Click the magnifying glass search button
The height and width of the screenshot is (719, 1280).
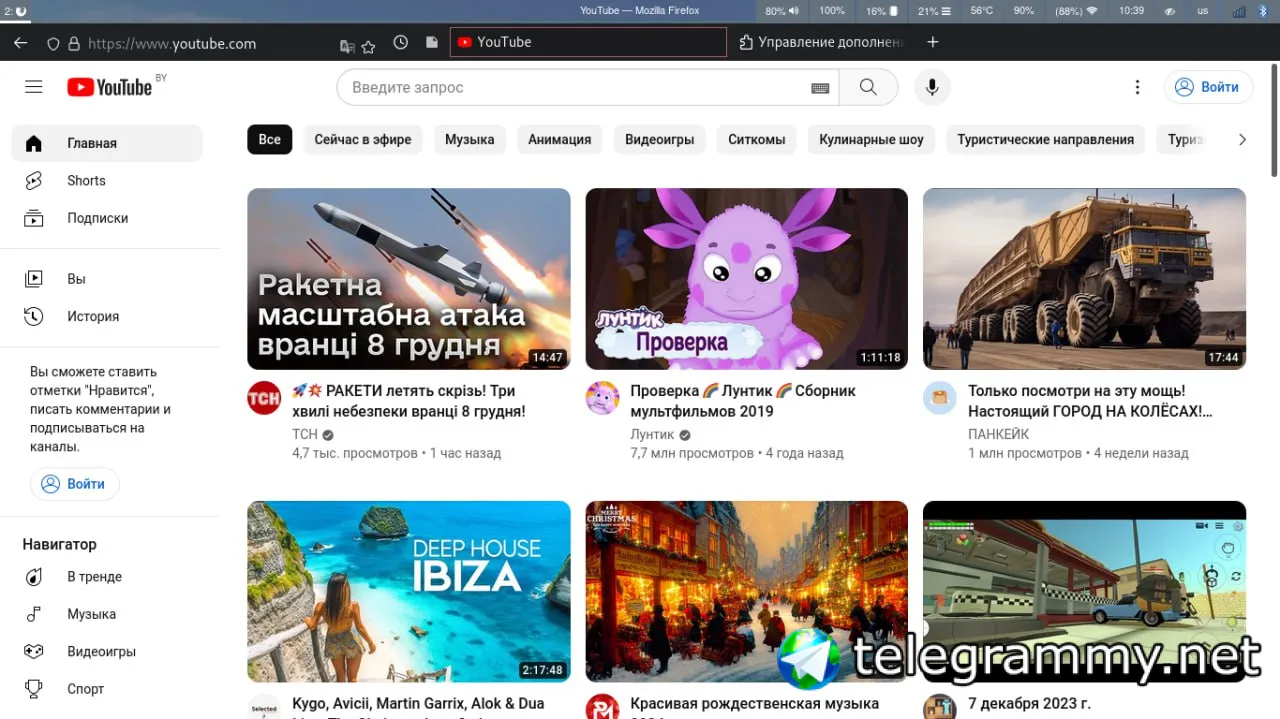click(x=868, y=87)
